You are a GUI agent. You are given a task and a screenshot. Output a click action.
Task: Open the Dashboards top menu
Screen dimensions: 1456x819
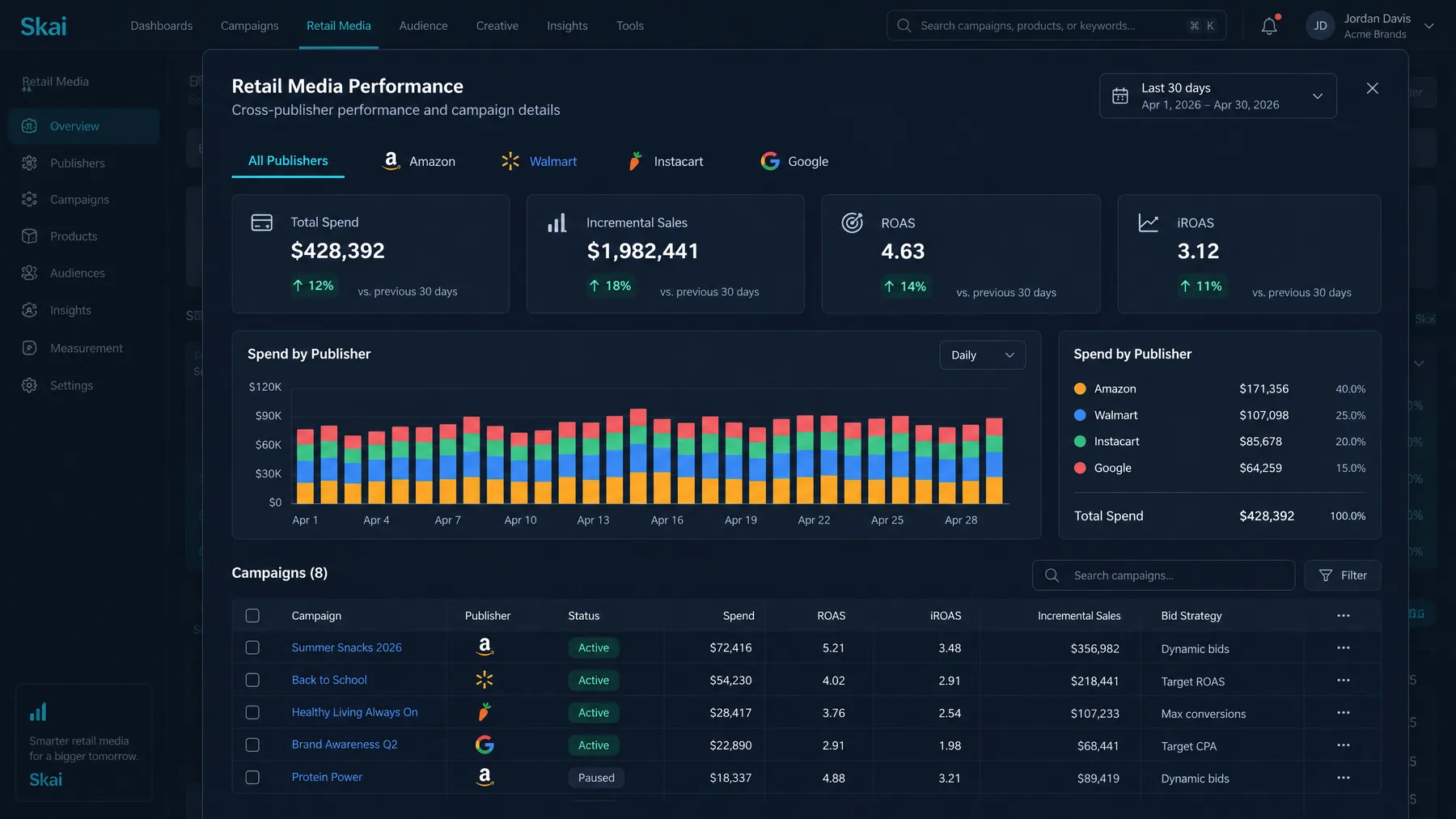(x=162, y=26)
